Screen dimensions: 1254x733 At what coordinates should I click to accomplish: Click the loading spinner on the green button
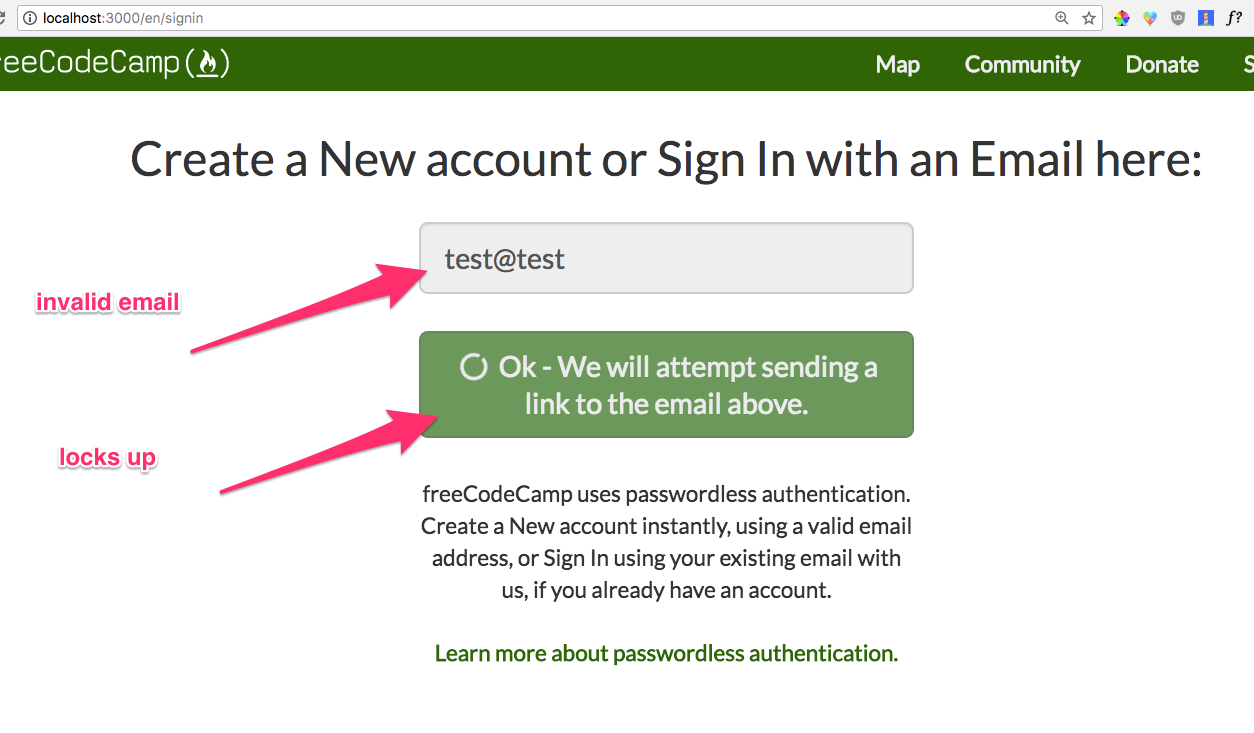(472, 367)
